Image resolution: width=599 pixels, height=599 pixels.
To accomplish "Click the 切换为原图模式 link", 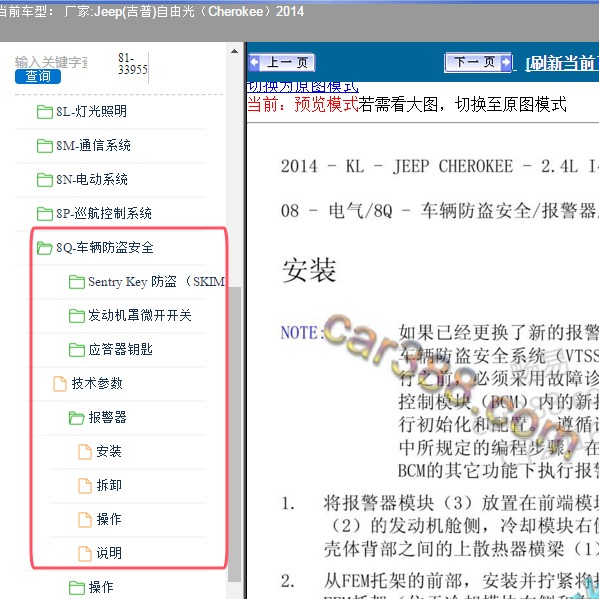I will 303,87.
